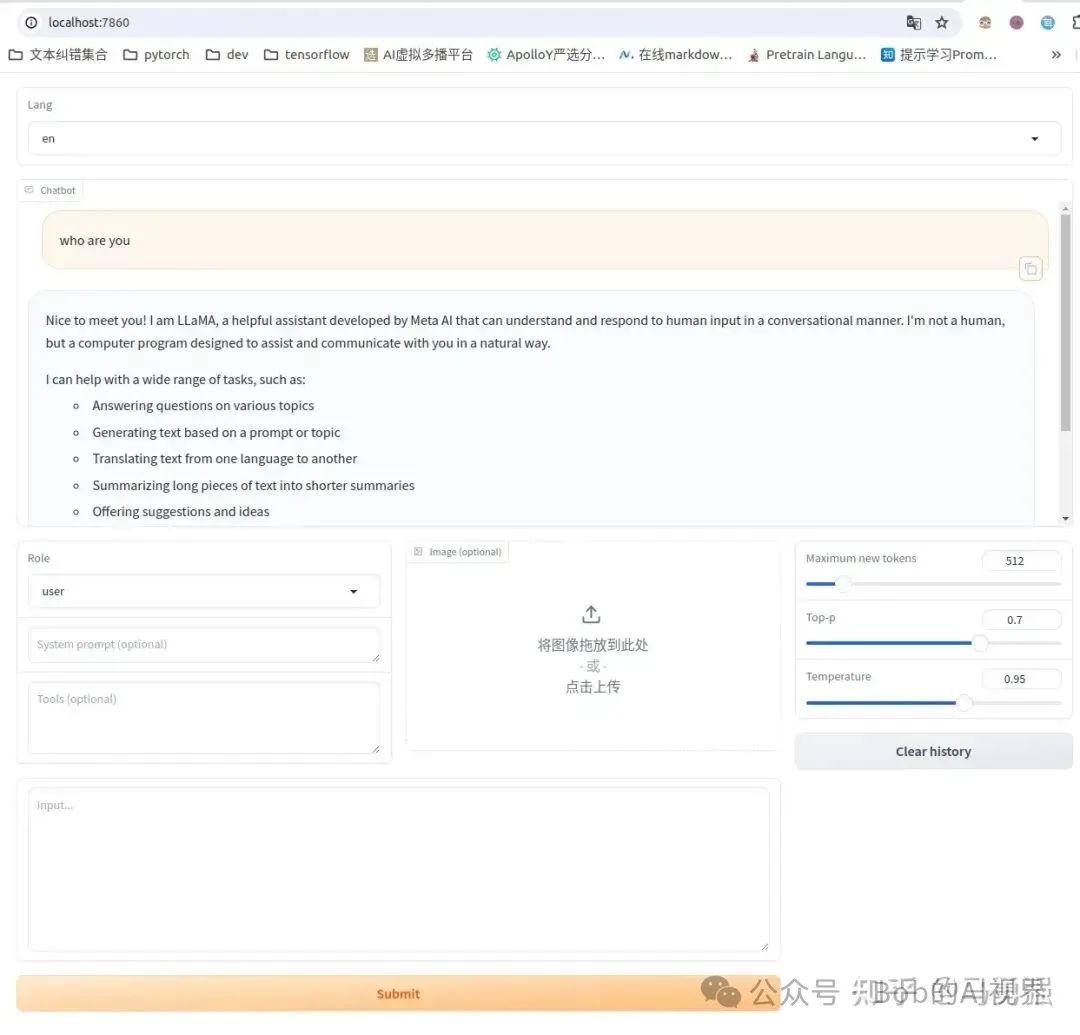Open the Lang dropdown showing en
The width and height of the screenshot is (1080, 1035).
(x=544, y=138)
